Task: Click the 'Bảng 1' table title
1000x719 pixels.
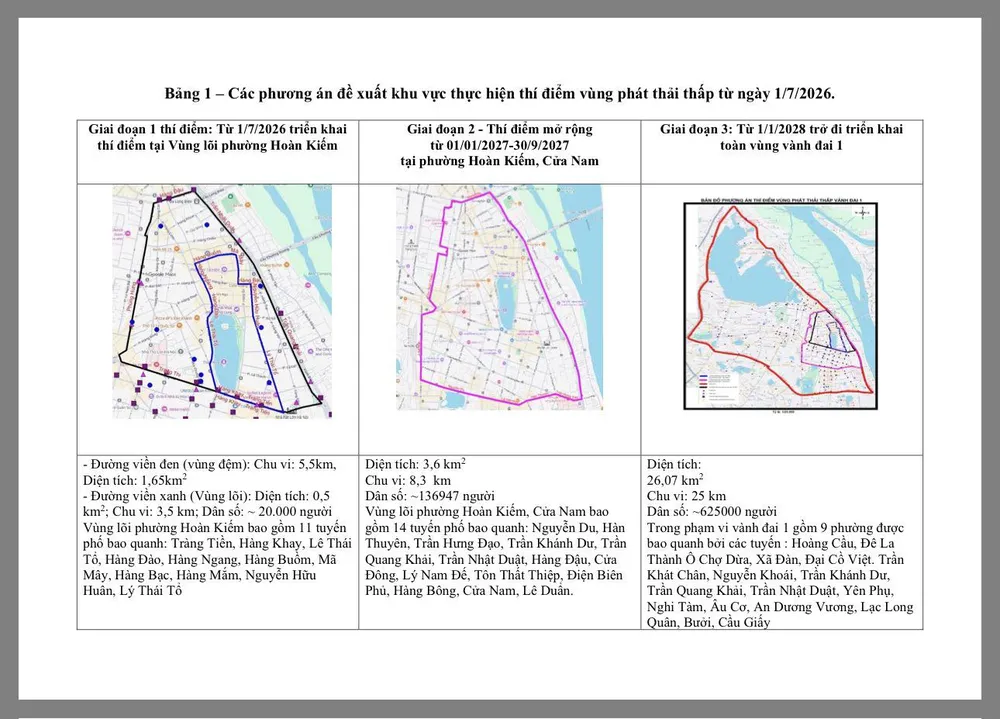Action: [499, 93]
